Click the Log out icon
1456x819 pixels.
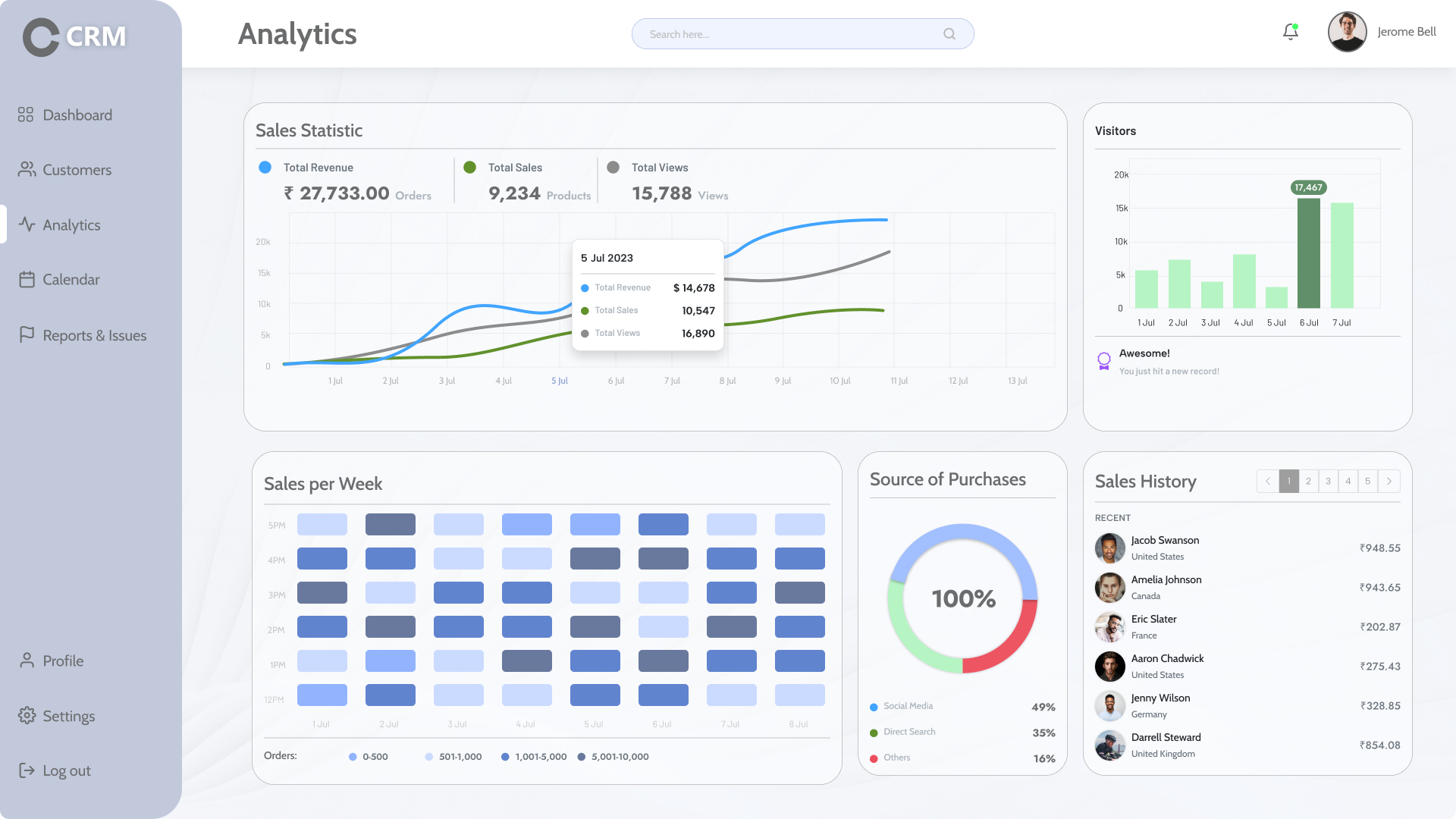point(26,770)
